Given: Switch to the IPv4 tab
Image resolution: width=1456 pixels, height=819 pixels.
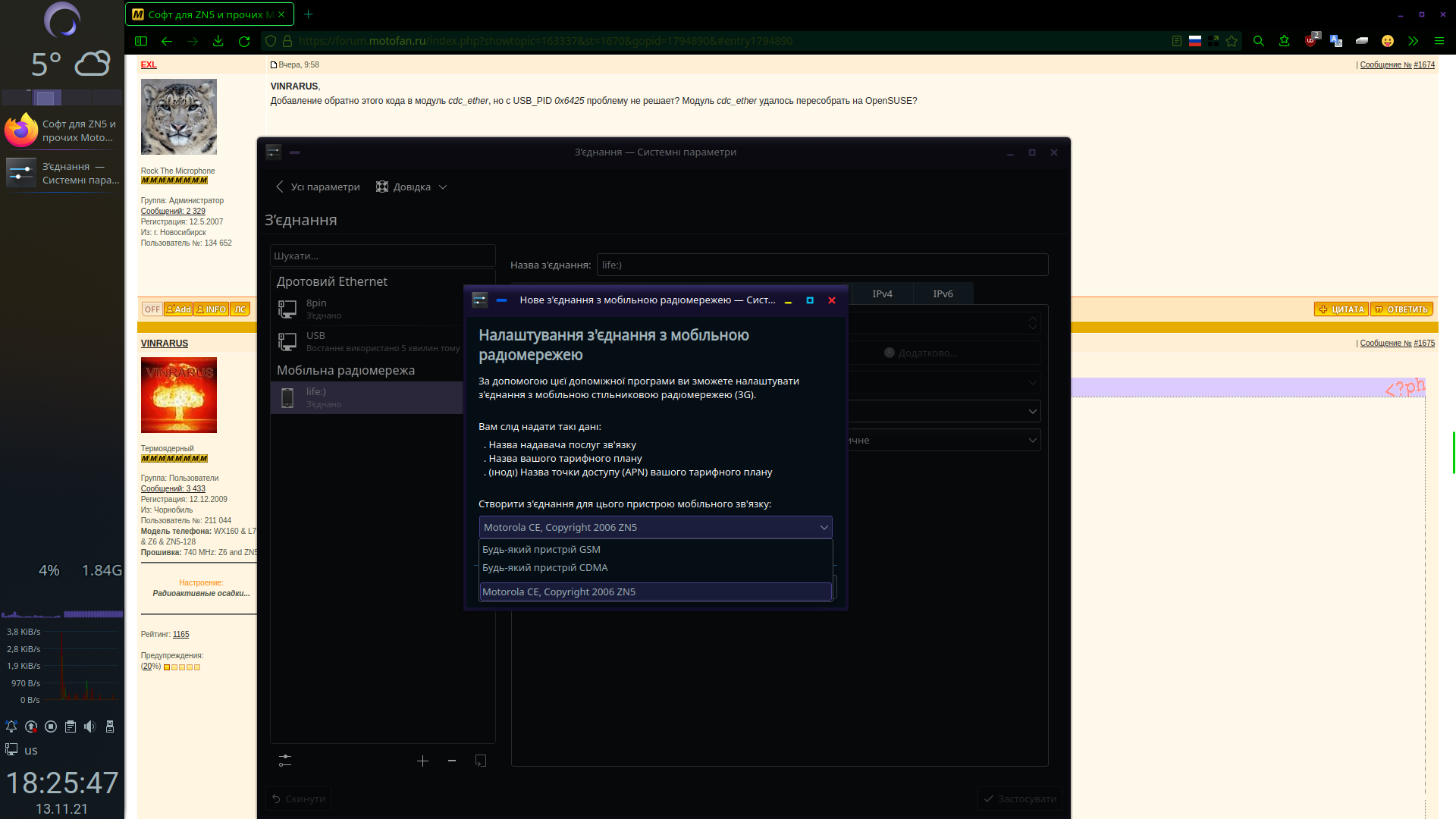Looking at the screenshot, I should 882,293.
